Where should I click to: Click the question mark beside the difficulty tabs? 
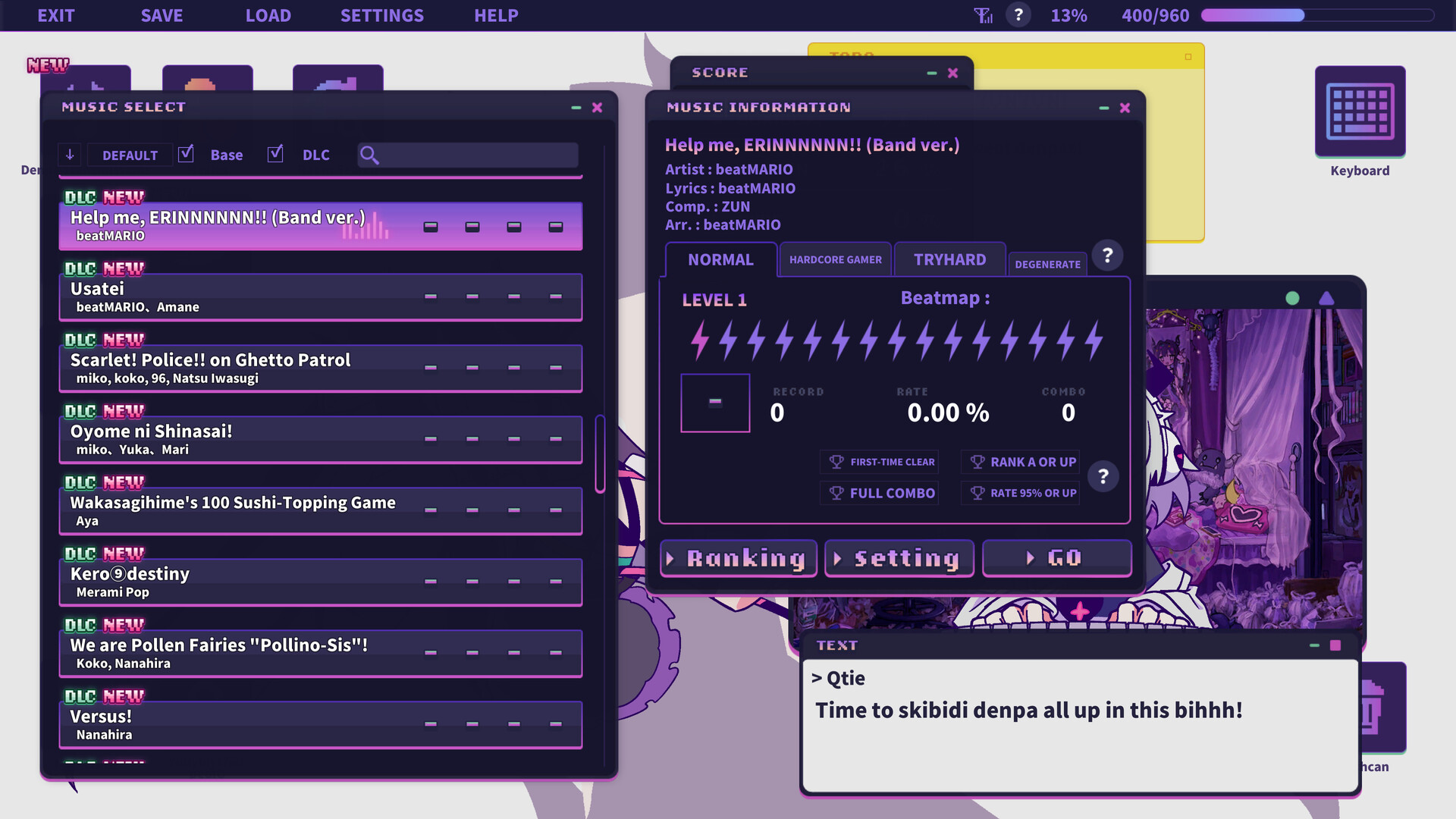pos(1107,256)
